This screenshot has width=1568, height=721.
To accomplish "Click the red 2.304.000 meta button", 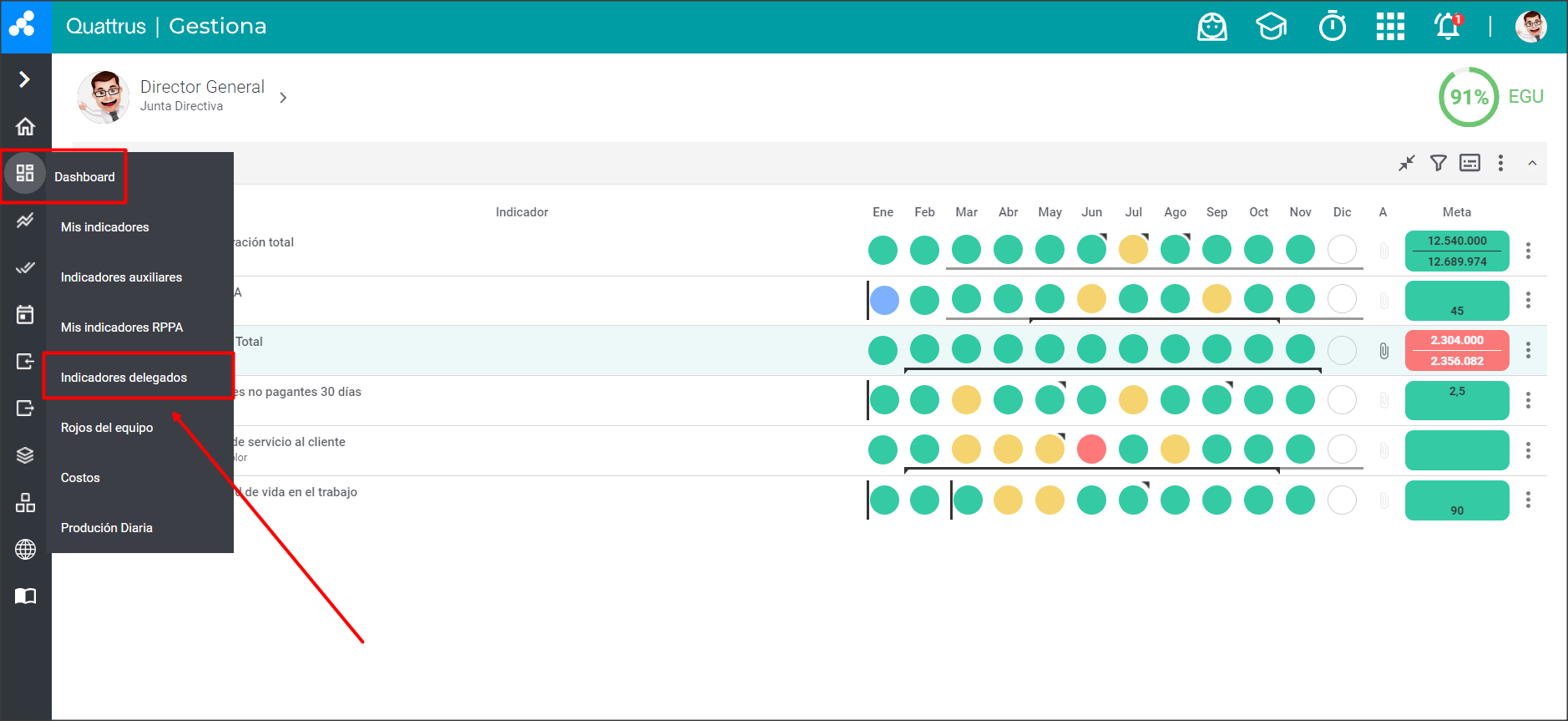I will click(1456, 350).
